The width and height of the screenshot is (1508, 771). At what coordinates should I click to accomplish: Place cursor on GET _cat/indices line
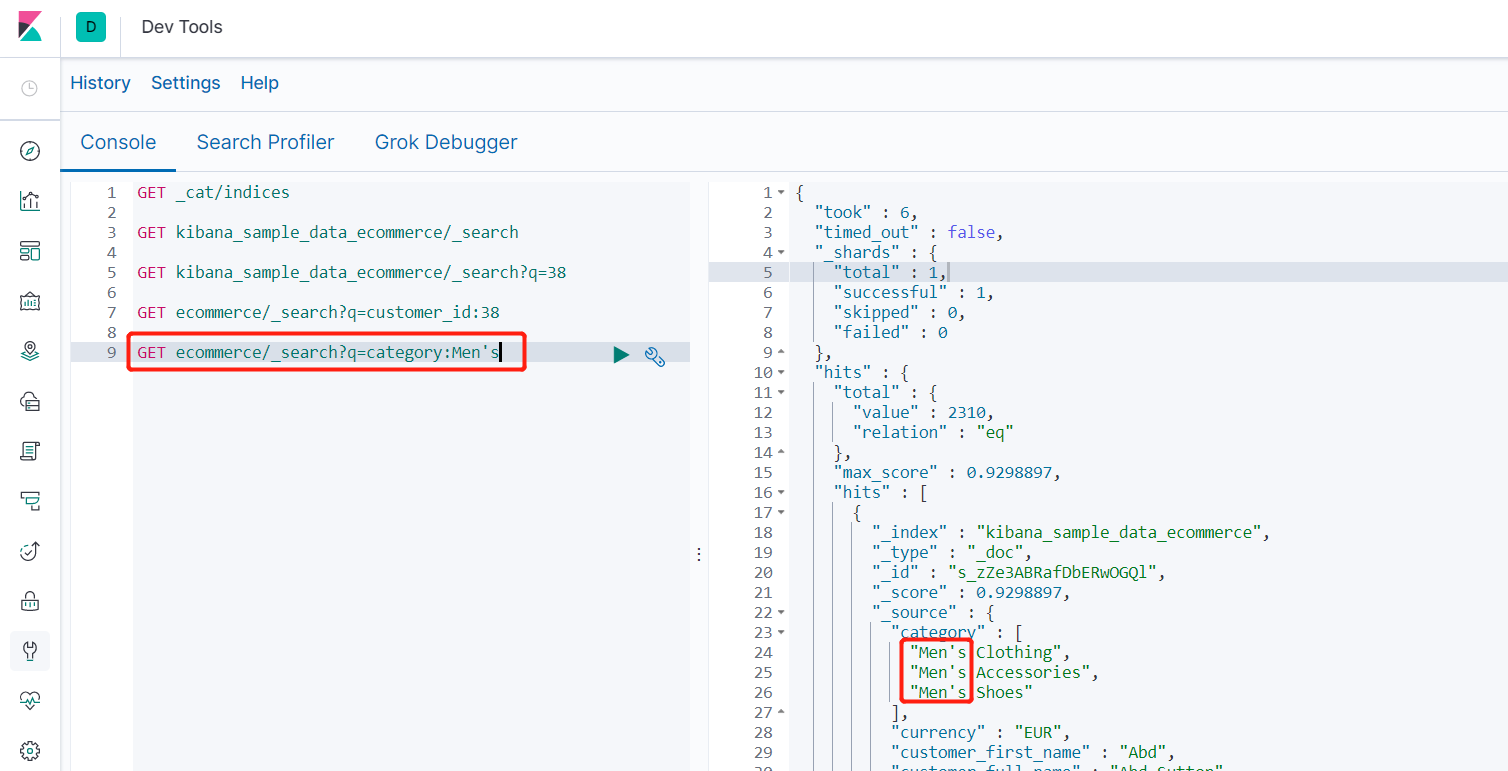213,192
